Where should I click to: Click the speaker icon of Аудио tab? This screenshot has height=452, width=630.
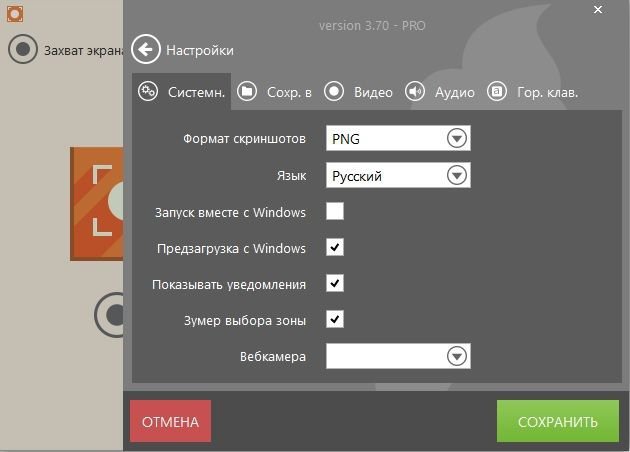click(415, 92)
